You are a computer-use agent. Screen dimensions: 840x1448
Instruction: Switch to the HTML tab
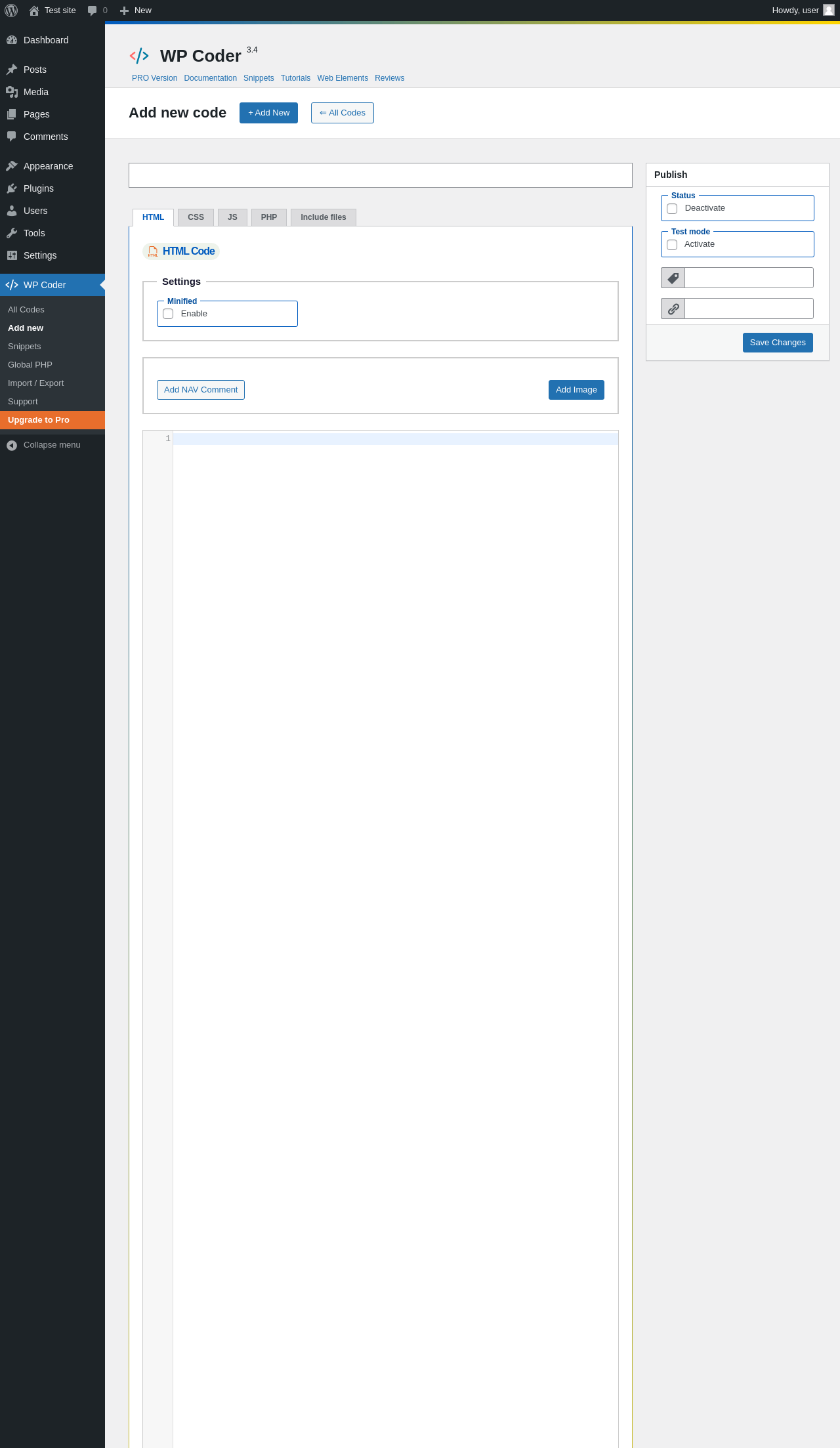[153, 217]
